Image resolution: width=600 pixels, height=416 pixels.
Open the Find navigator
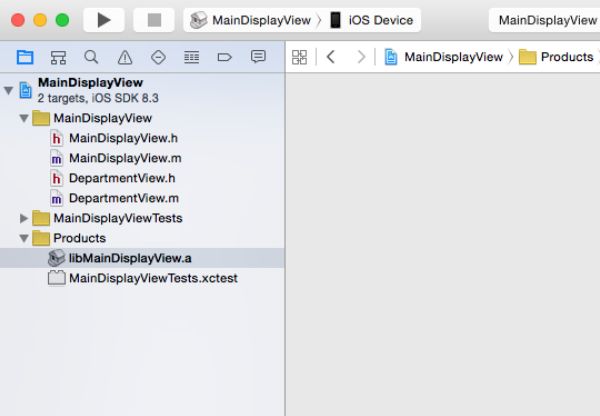pos(91,57)
